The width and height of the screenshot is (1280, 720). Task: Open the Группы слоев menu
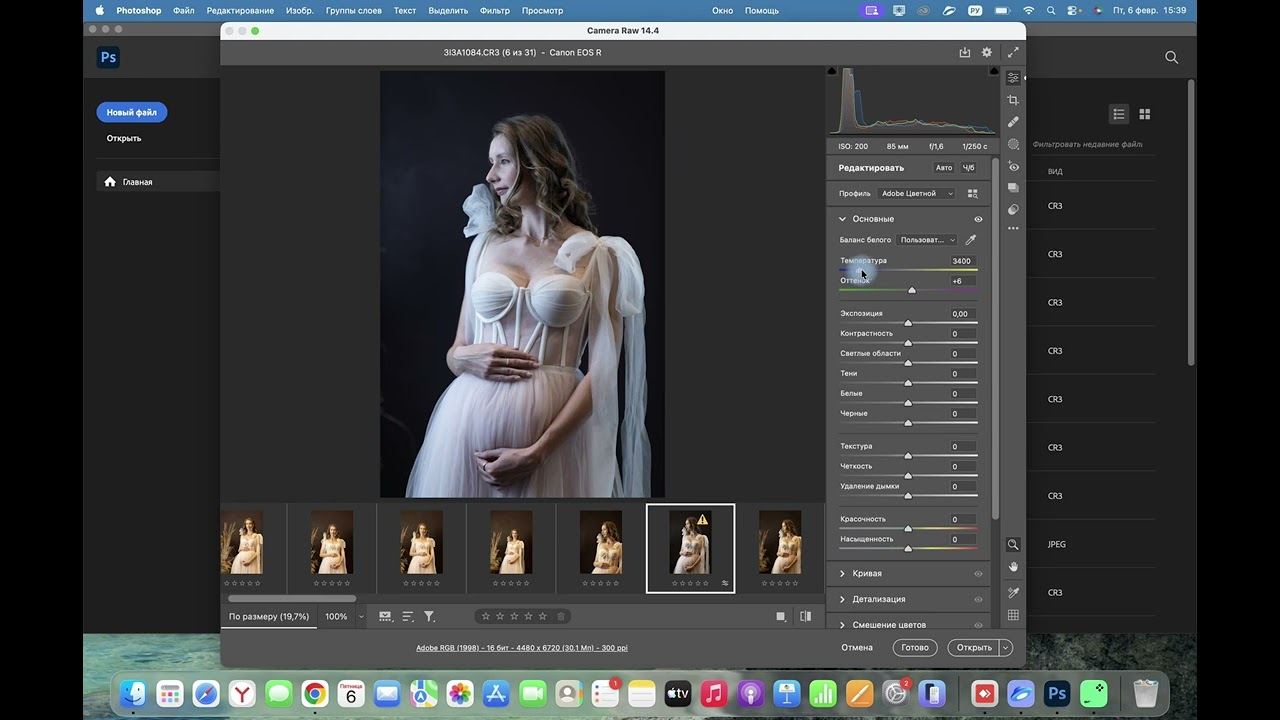pos(354,10)
